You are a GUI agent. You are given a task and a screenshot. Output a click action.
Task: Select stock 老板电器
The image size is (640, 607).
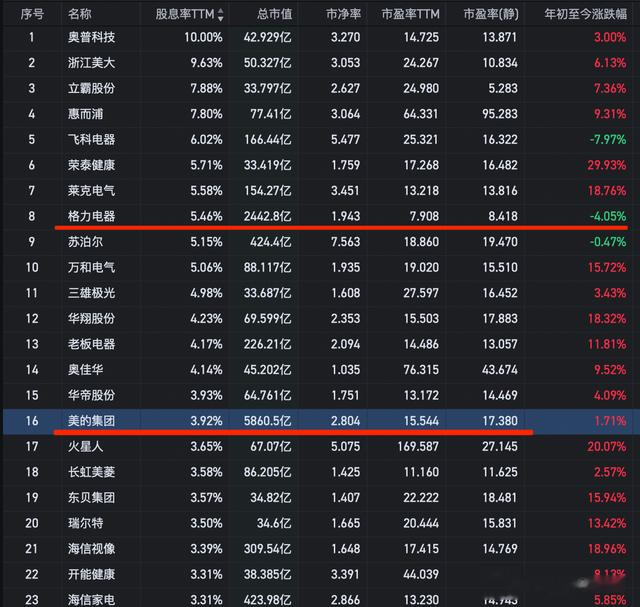tap(91, 344)
